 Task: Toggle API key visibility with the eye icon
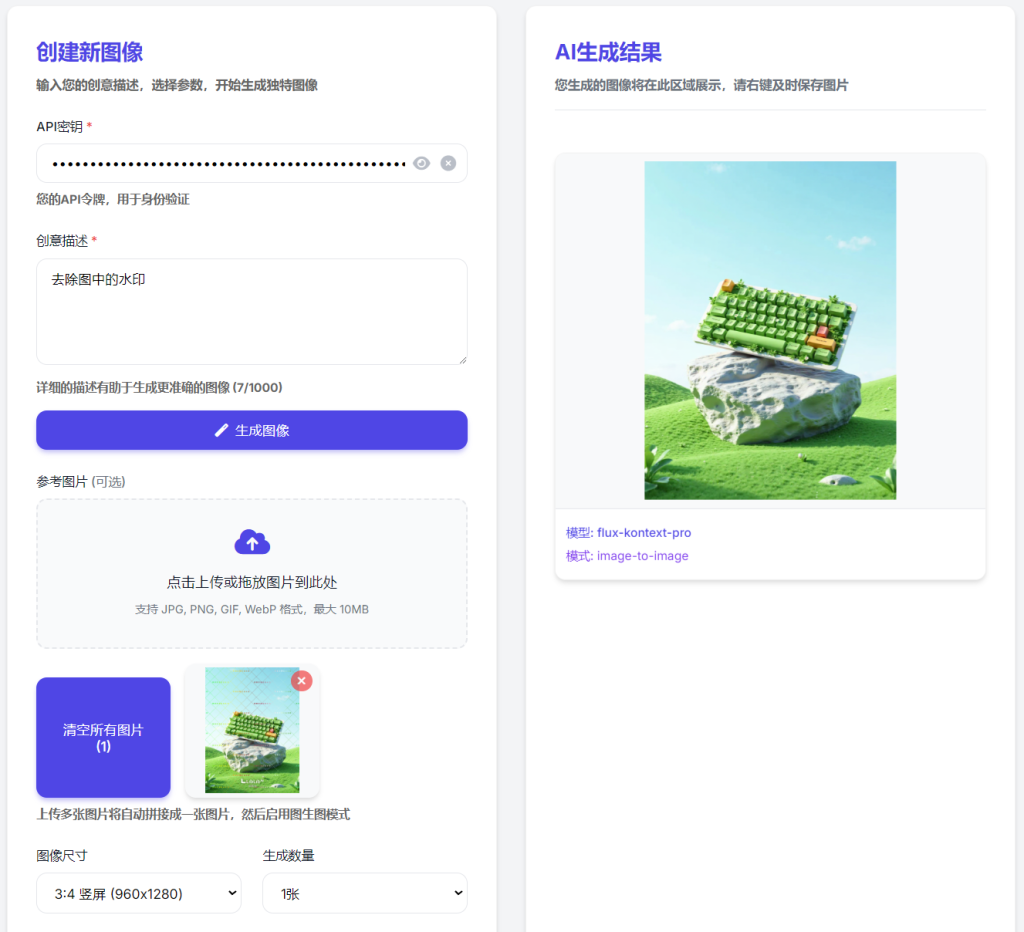(x=422, y=163)
